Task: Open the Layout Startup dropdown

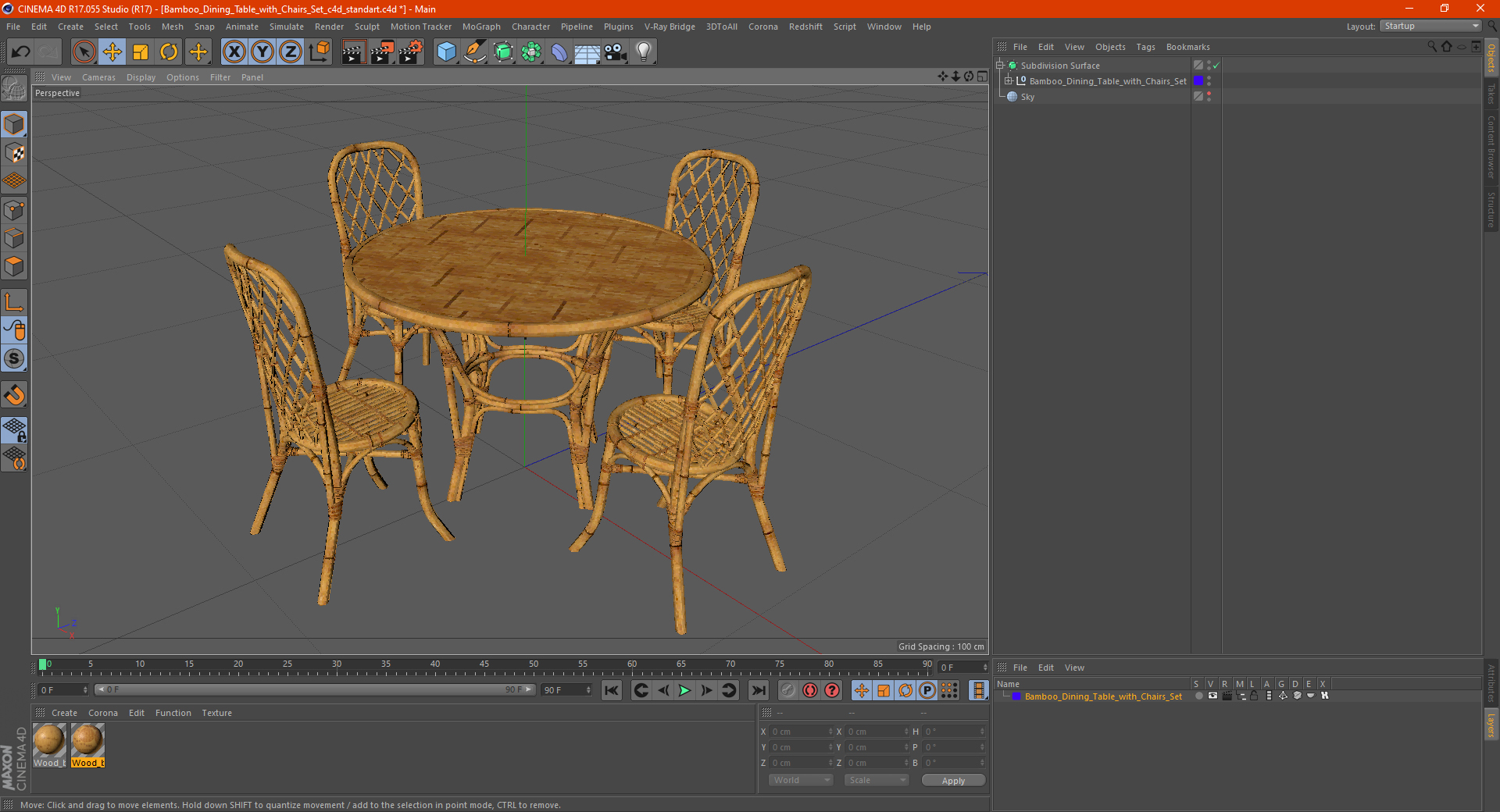Action: pos(1430,27)
